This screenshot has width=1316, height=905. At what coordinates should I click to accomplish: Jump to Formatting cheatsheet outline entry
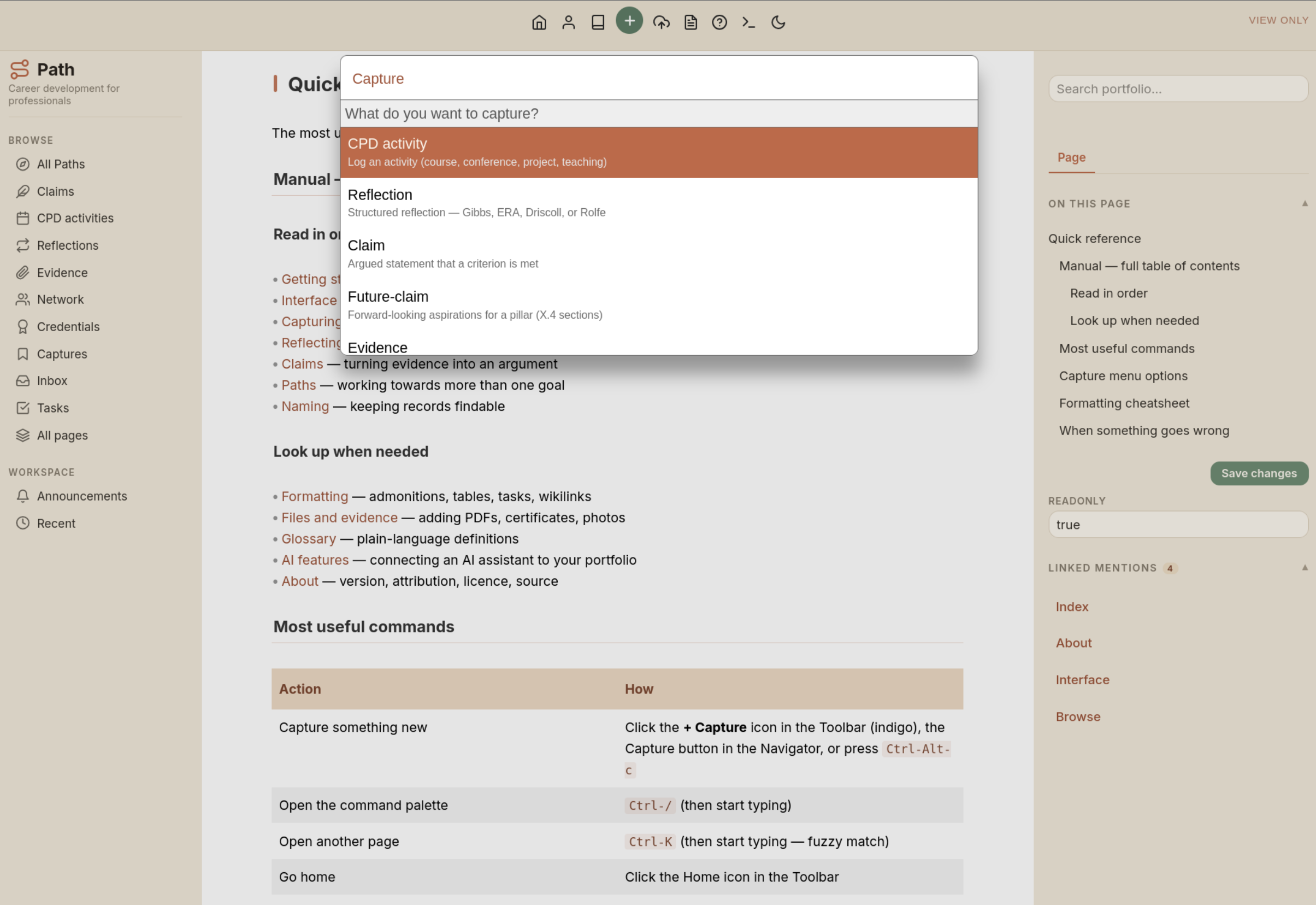click(x=1124, y=403)
